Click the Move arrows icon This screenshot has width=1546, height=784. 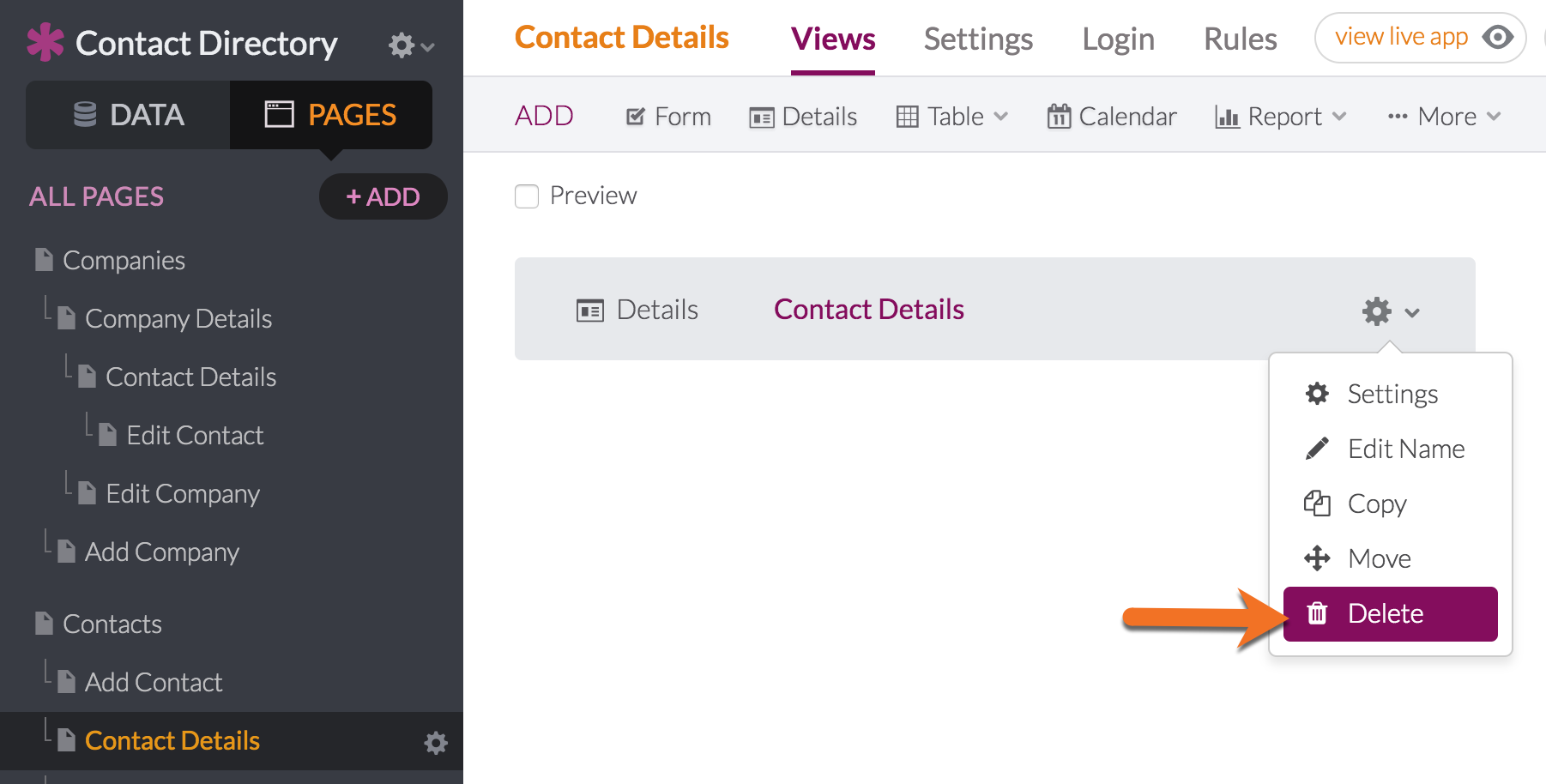[1317, 558]
